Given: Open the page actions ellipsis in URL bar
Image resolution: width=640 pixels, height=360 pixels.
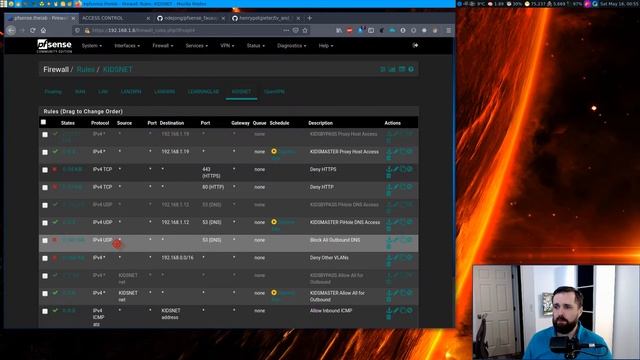Looking at the screenshot, I should click(x=286, y=30).
